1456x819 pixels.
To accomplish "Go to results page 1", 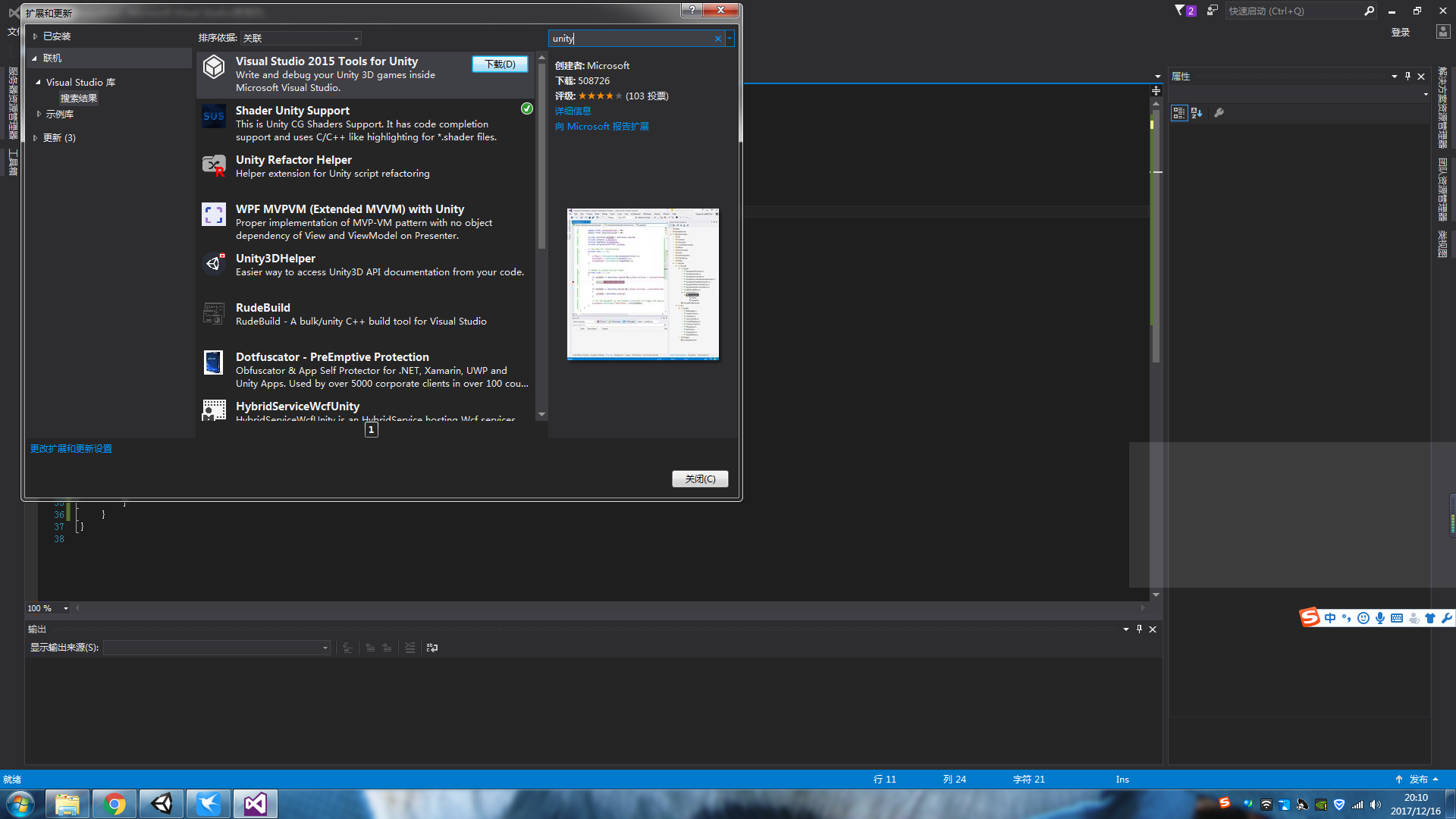I will click(372, 430).
